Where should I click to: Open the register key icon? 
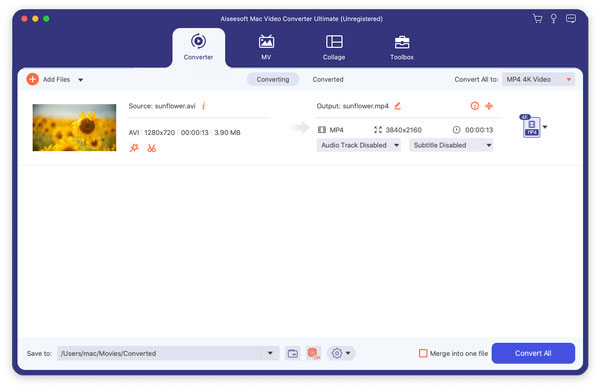coord(553,18)
